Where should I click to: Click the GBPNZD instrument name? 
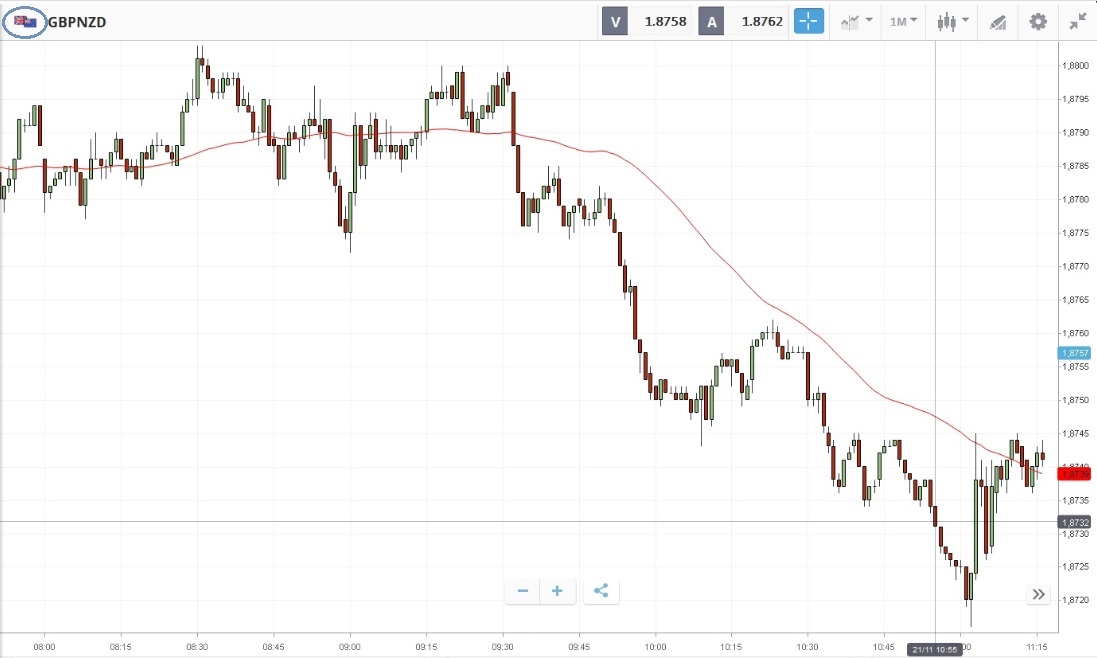click(x=77, y=21)
